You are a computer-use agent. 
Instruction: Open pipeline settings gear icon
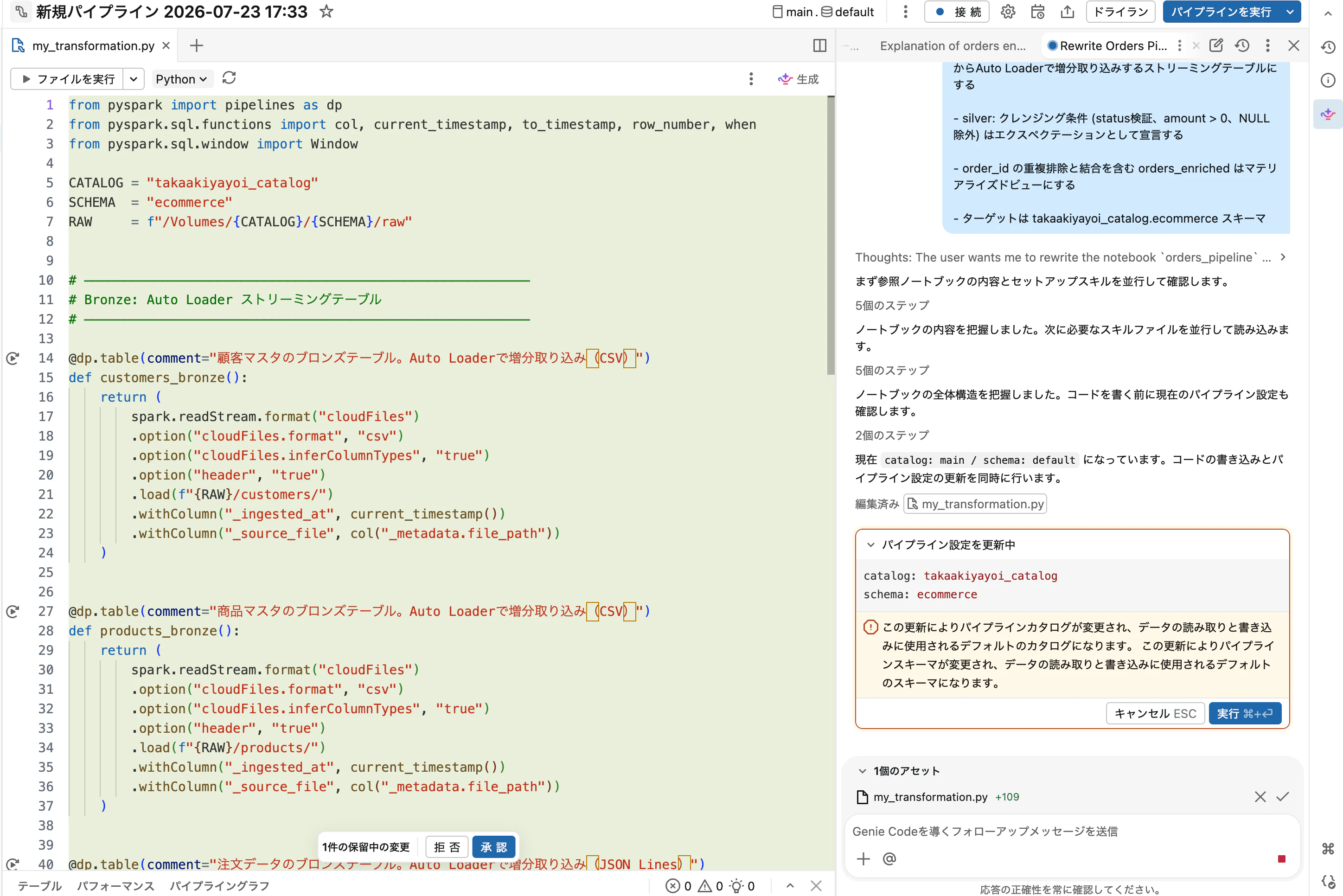(1008, 12)
